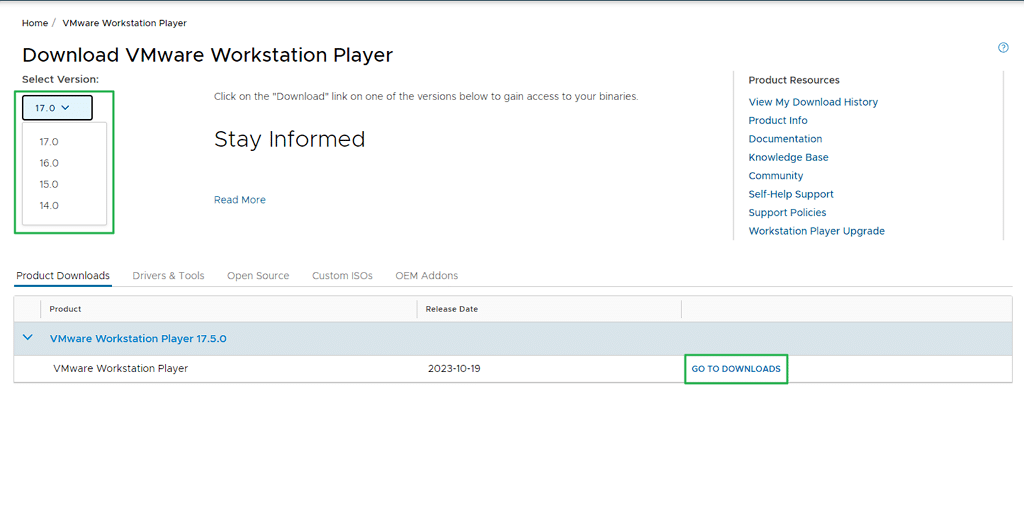Open the Select Version 17.0 dropdown

point(57,108)
